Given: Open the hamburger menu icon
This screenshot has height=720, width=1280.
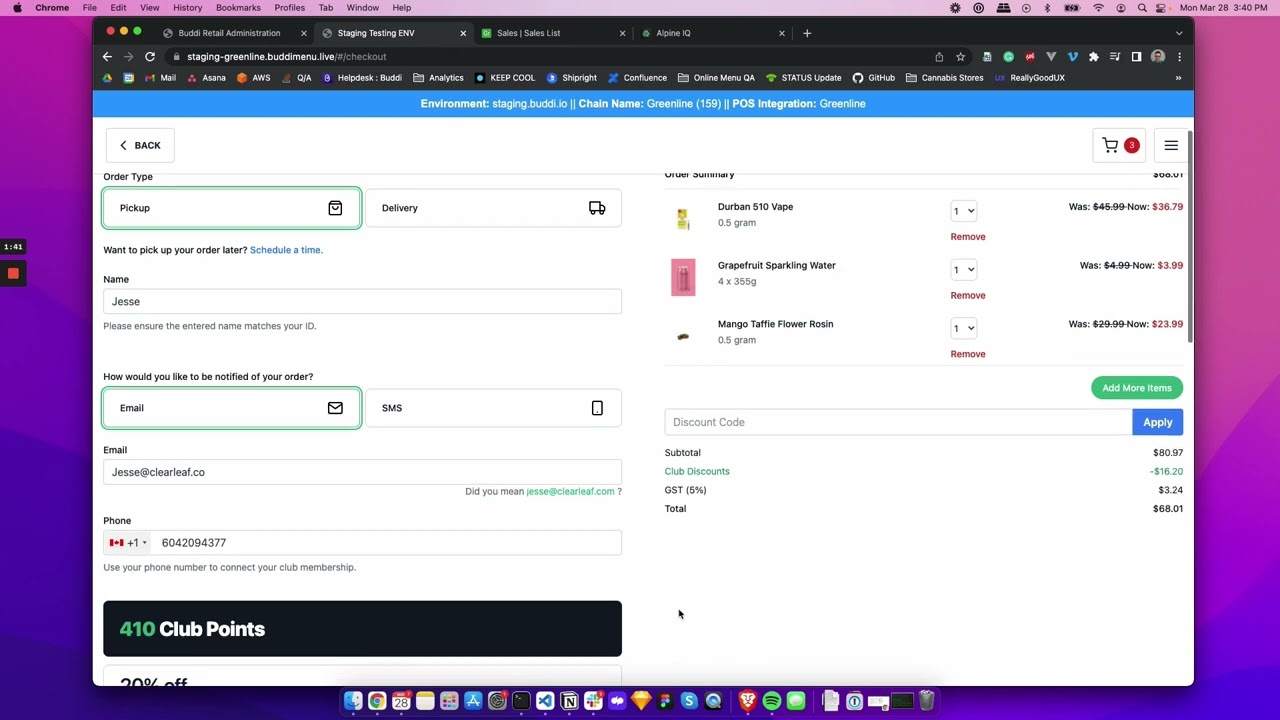Looking at the screenshot, I should click(1171, 145).
